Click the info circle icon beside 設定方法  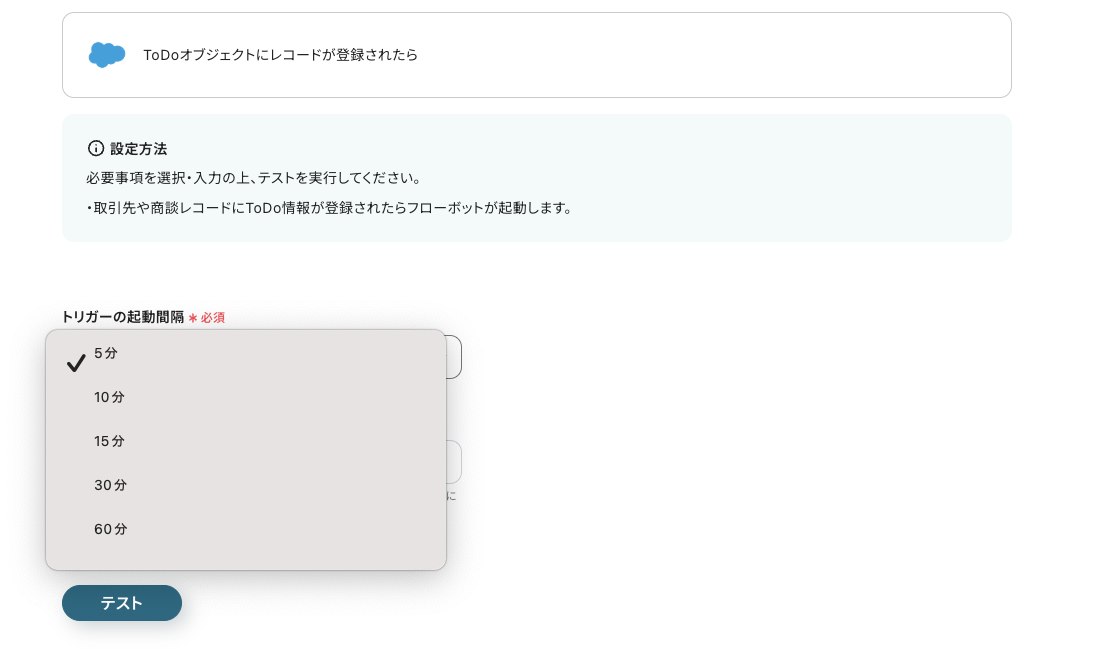coord(96,149)
